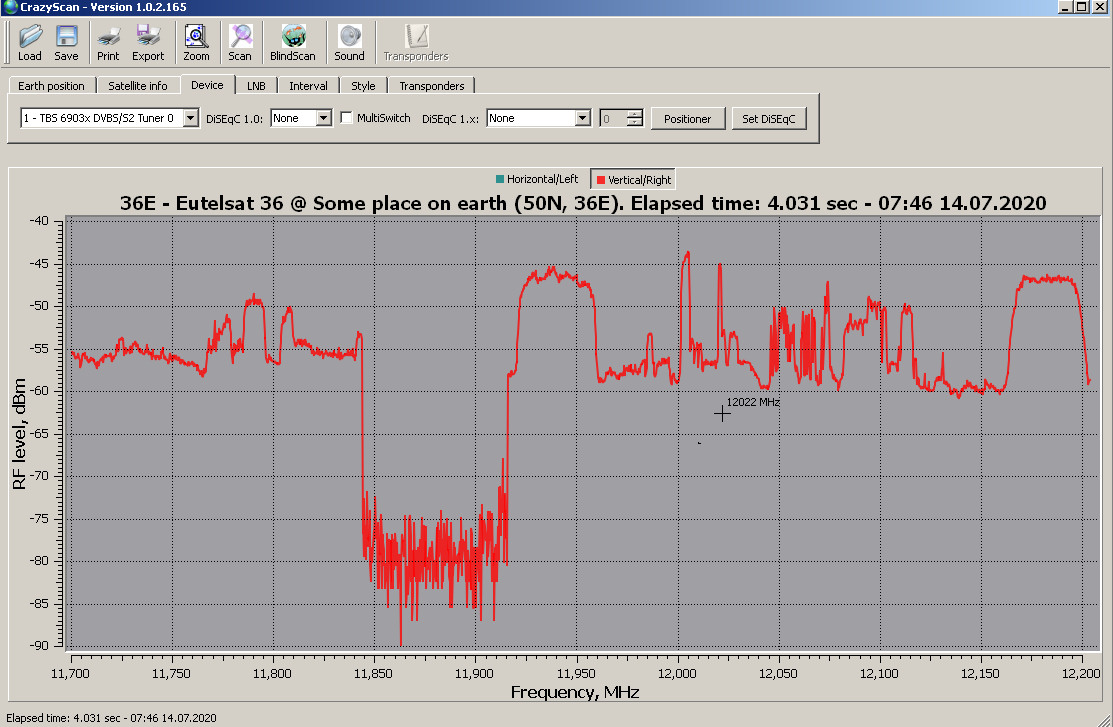Click the 11,950 frequency axis label
Screen dimensions: 1113x727
point(576,673)
